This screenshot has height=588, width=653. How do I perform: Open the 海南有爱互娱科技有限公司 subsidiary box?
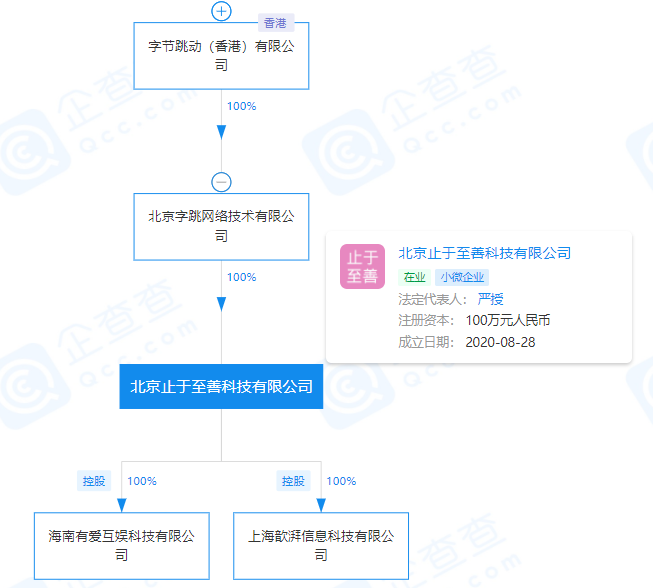click(x=122, y=546)
